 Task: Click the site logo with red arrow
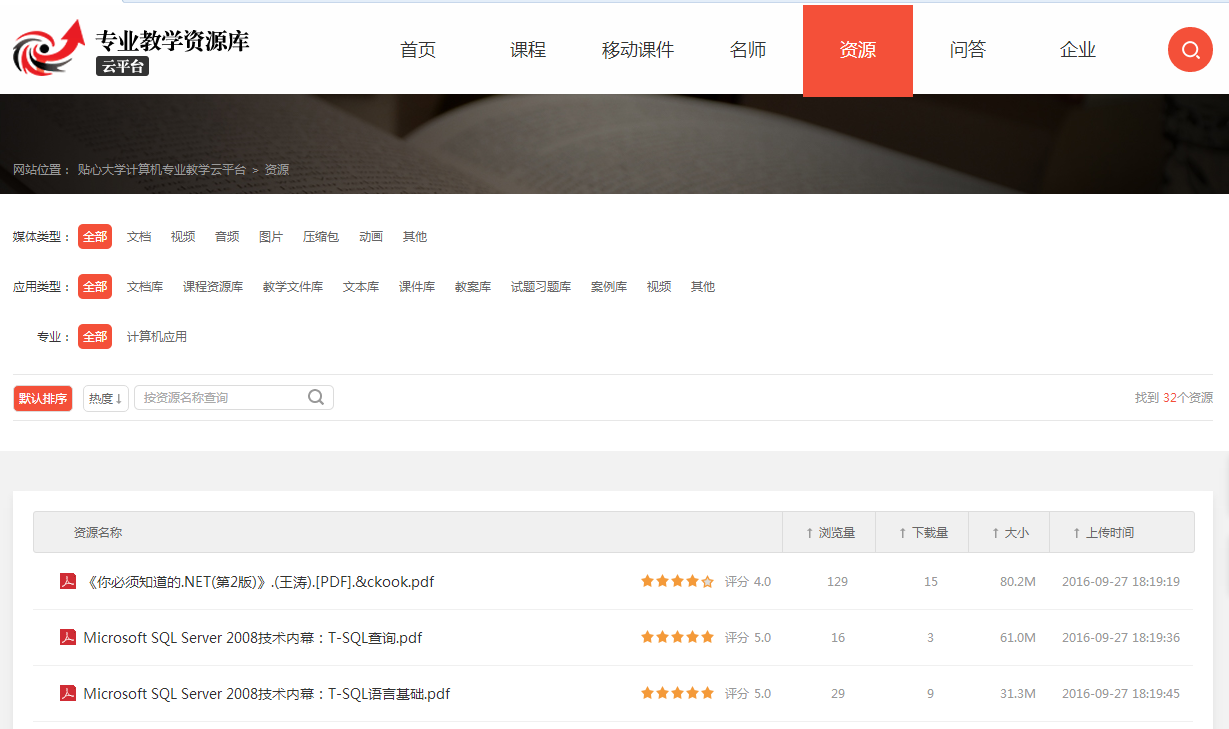coord(48,48)
